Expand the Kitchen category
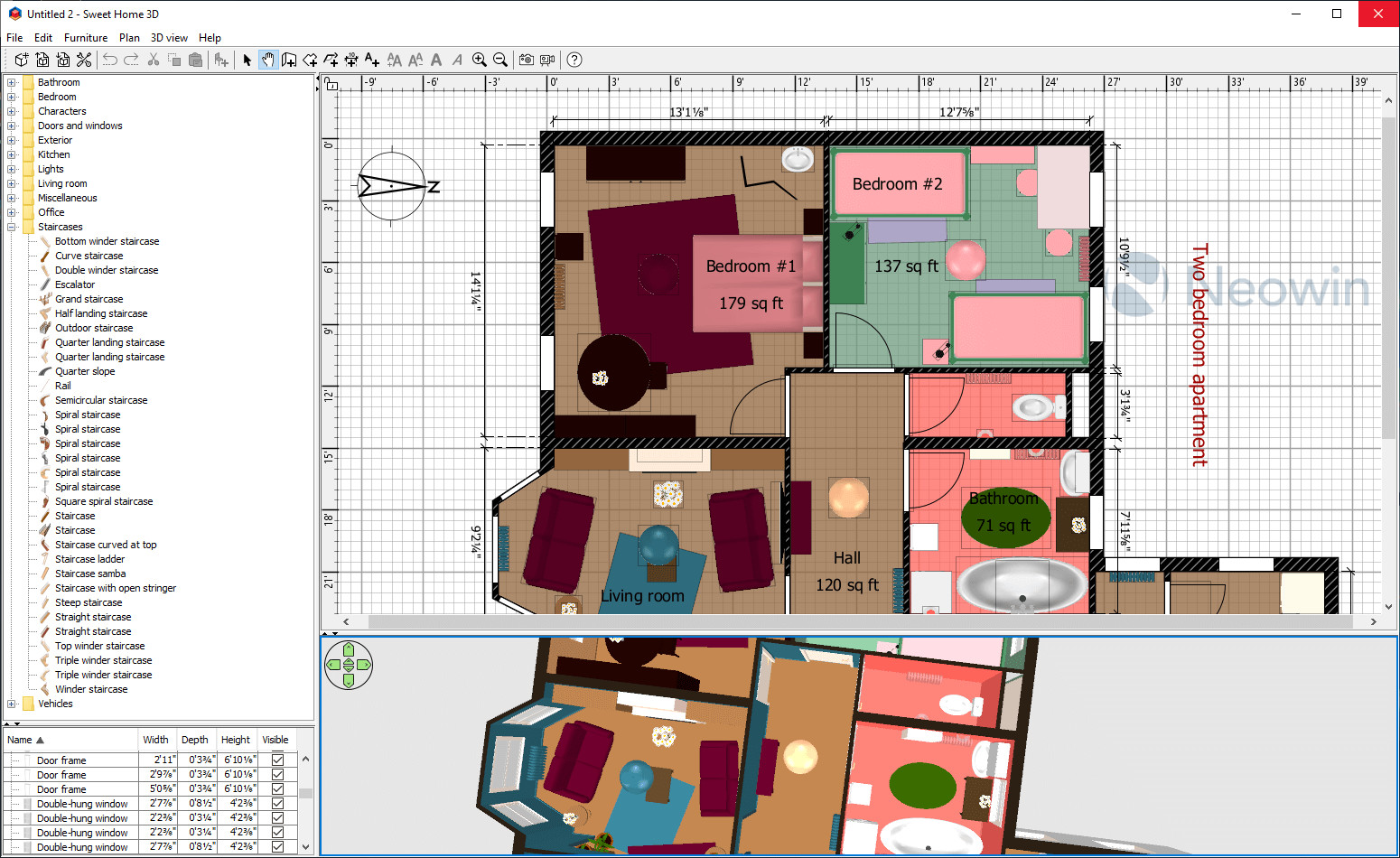 coord(12,154)
